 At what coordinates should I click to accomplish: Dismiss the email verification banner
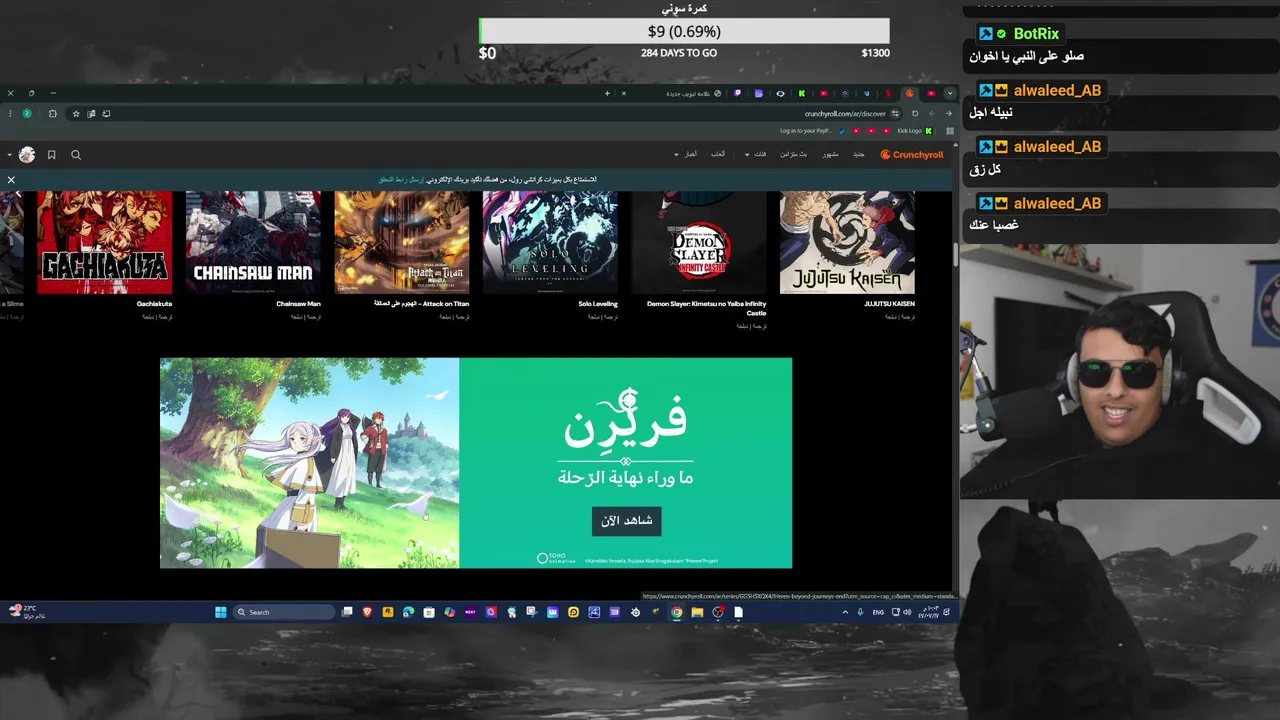(11, 180)
